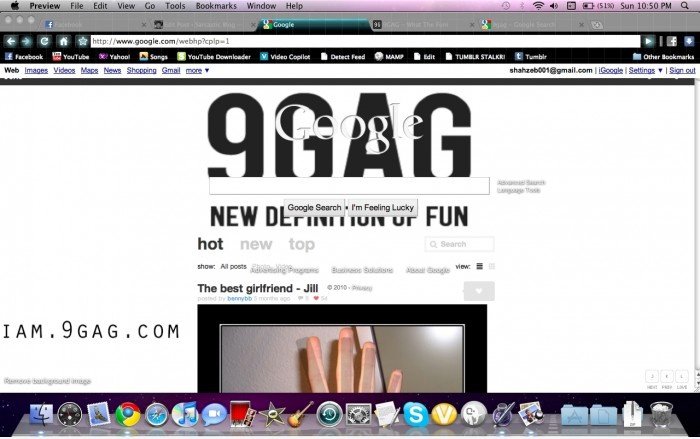700x439 pixels.
Task: Open the Gmail link in Google nav
Action: click(171, 71)
